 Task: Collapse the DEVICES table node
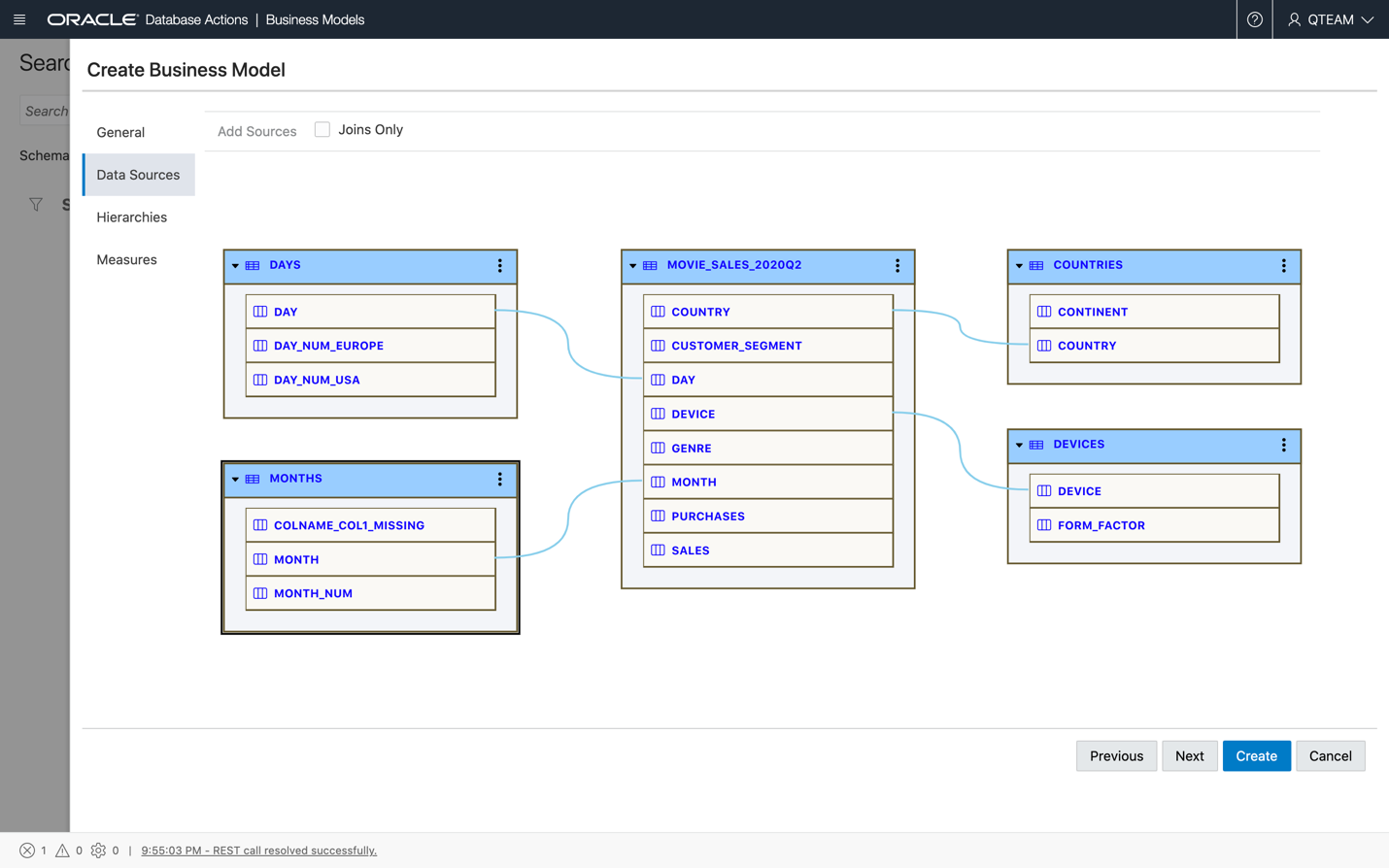(x=1019, y=446)
